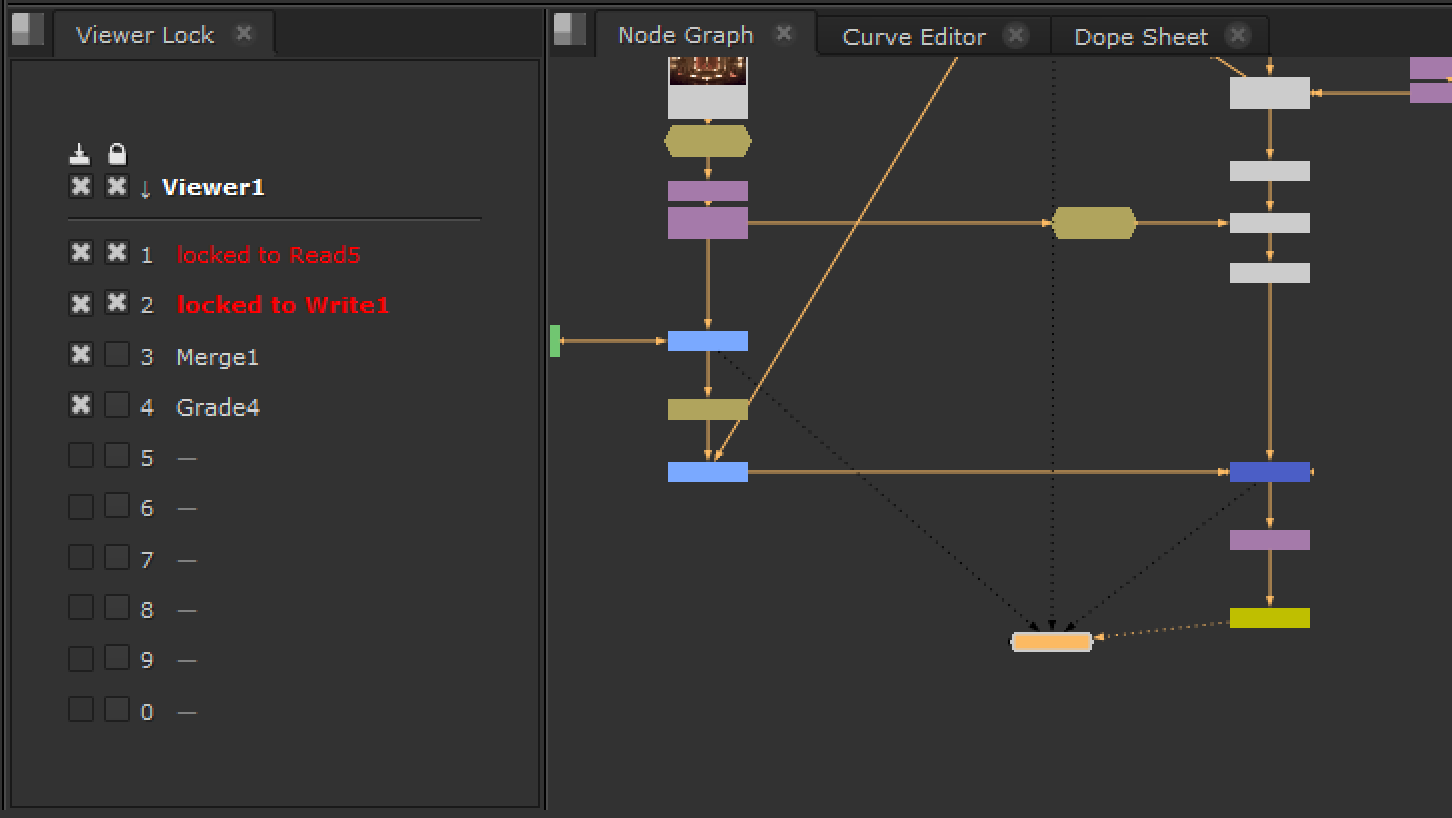Select the orange viewer node in graph
1452x818 pixels.
coord(1051,642)
